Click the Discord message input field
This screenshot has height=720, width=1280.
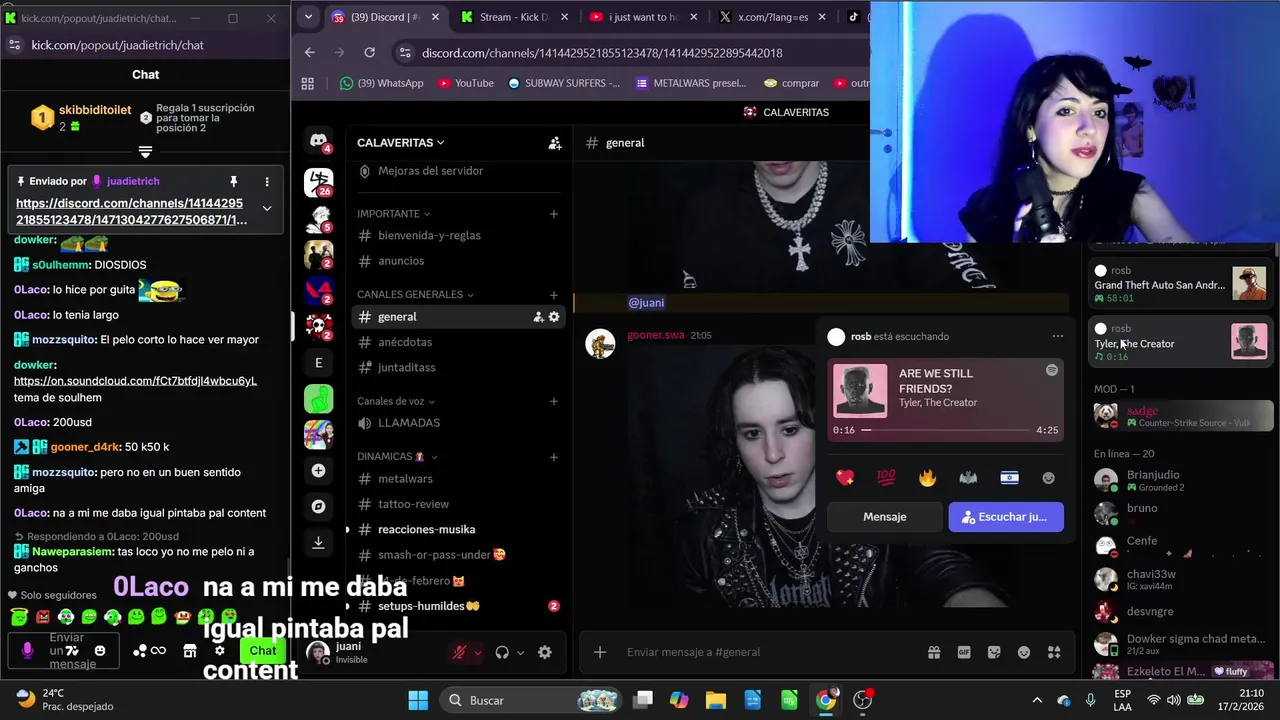coord(770,652)
